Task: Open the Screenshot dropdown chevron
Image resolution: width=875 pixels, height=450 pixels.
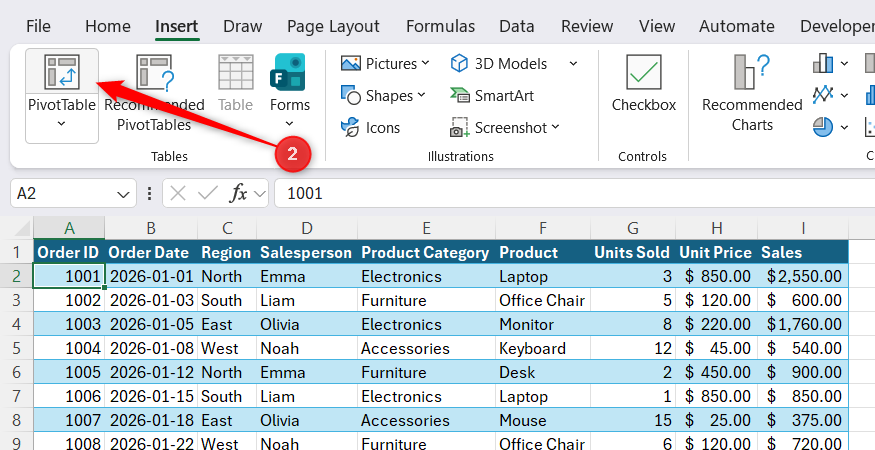Action: click(x=556, y=127)
